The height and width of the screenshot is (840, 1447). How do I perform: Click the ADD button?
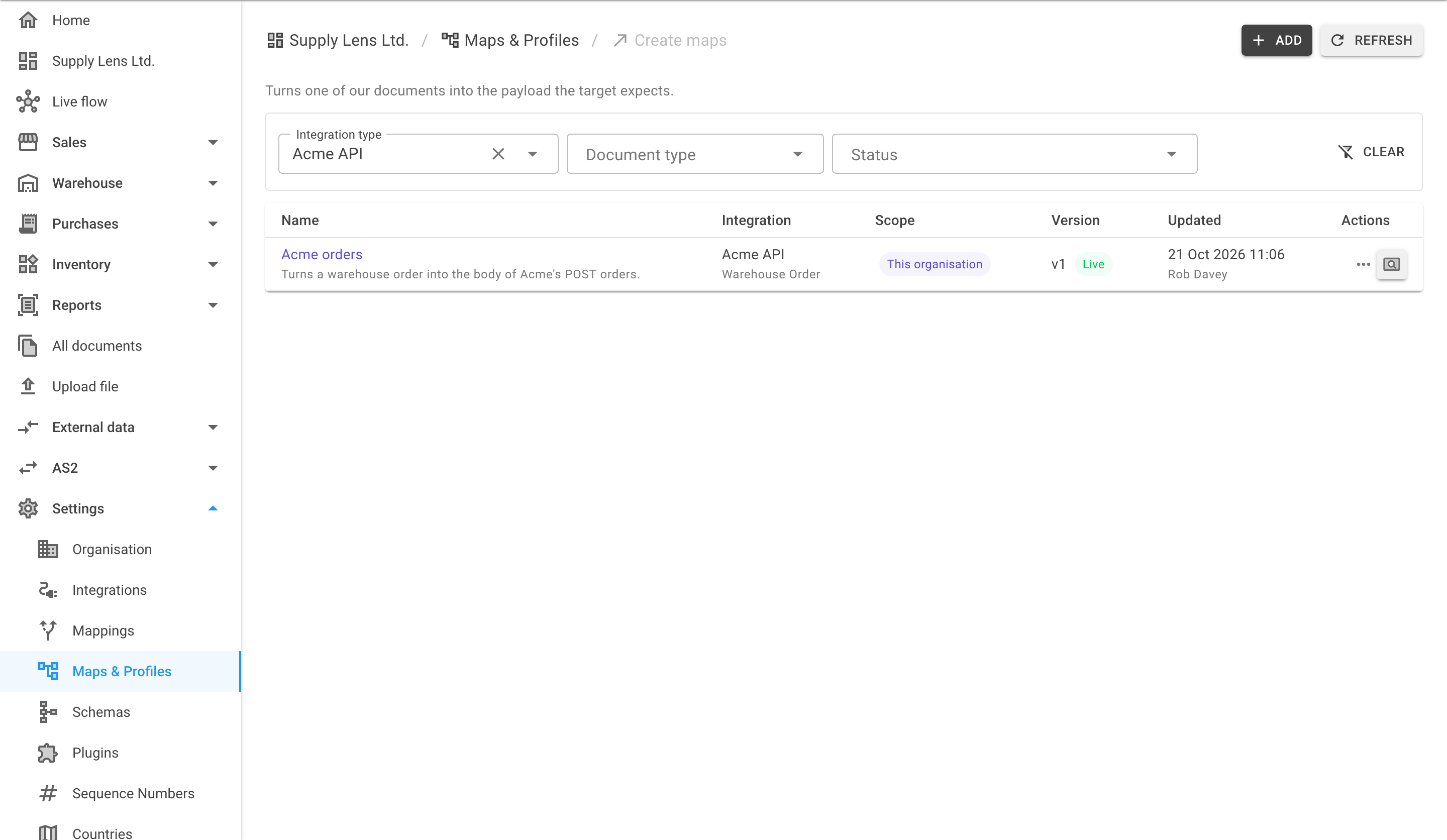coord(1276,40)
